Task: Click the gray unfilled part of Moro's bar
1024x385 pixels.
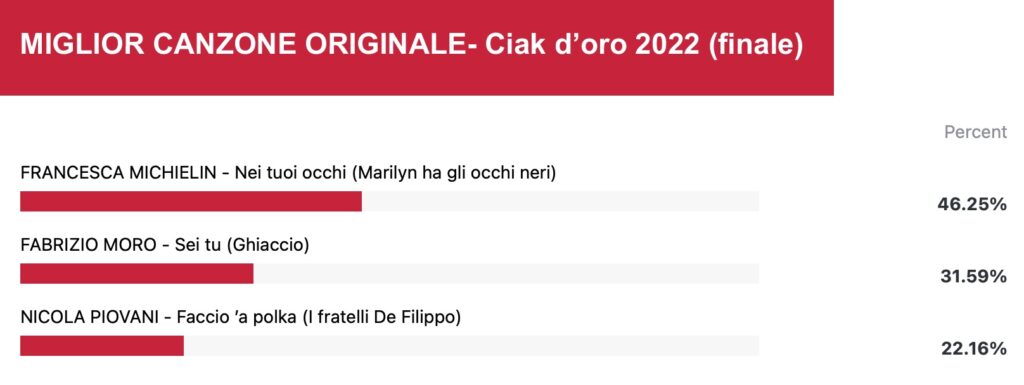Action: click(506, 273)
